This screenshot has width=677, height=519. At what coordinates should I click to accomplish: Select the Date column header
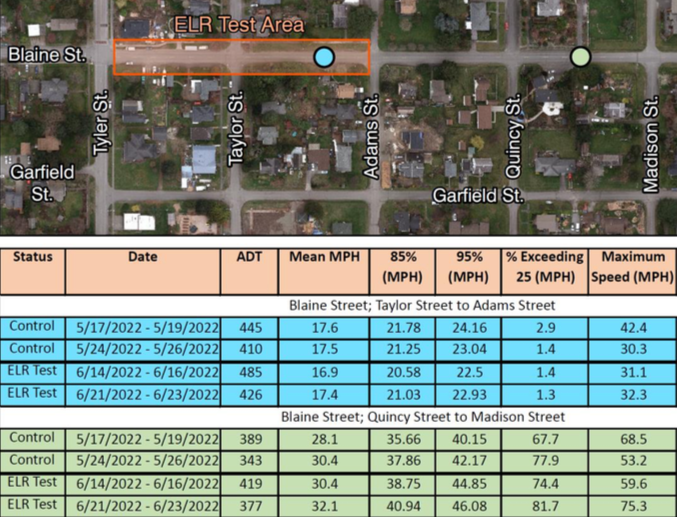[142, 257]
